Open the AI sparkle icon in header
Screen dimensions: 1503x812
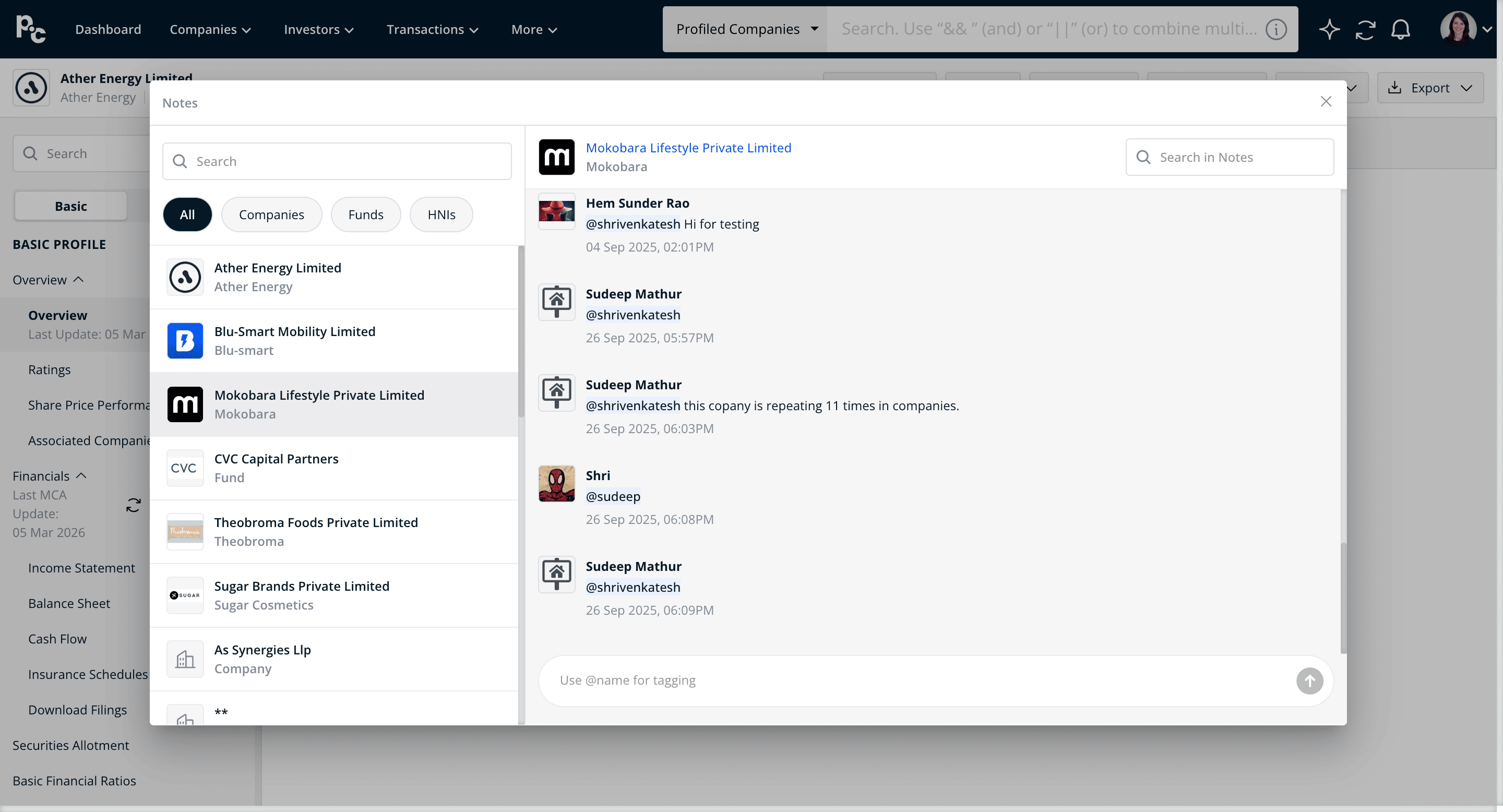[1329, 29]
